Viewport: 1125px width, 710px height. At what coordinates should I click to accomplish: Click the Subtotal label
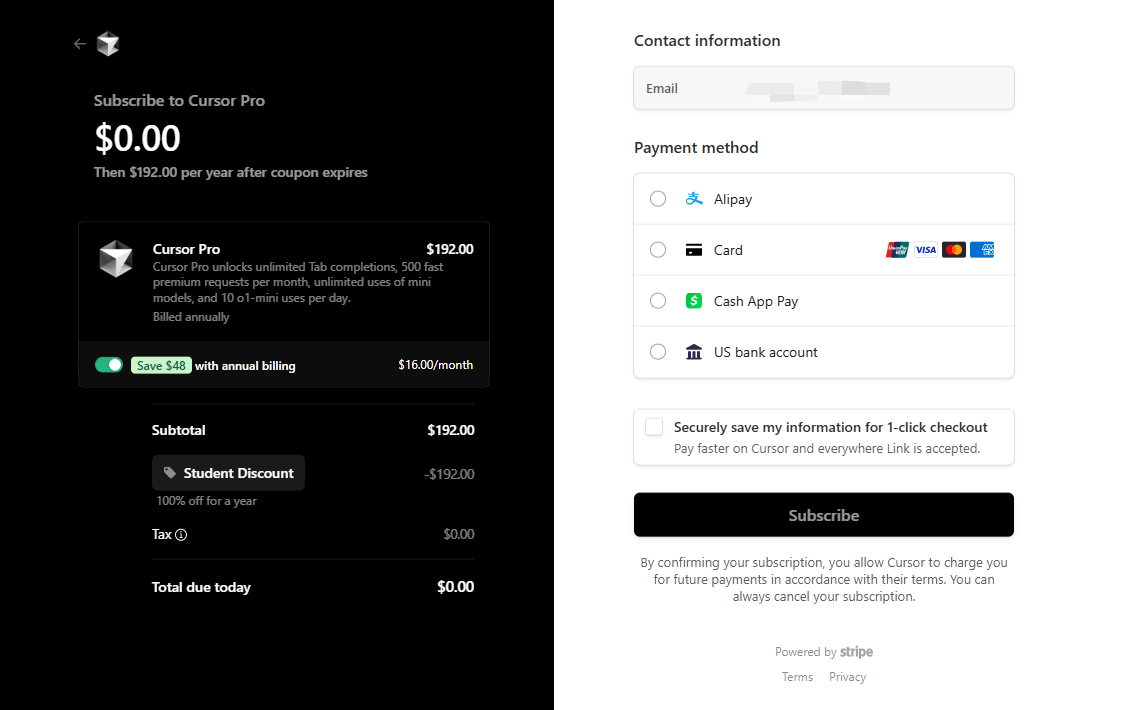coord(179,430)
